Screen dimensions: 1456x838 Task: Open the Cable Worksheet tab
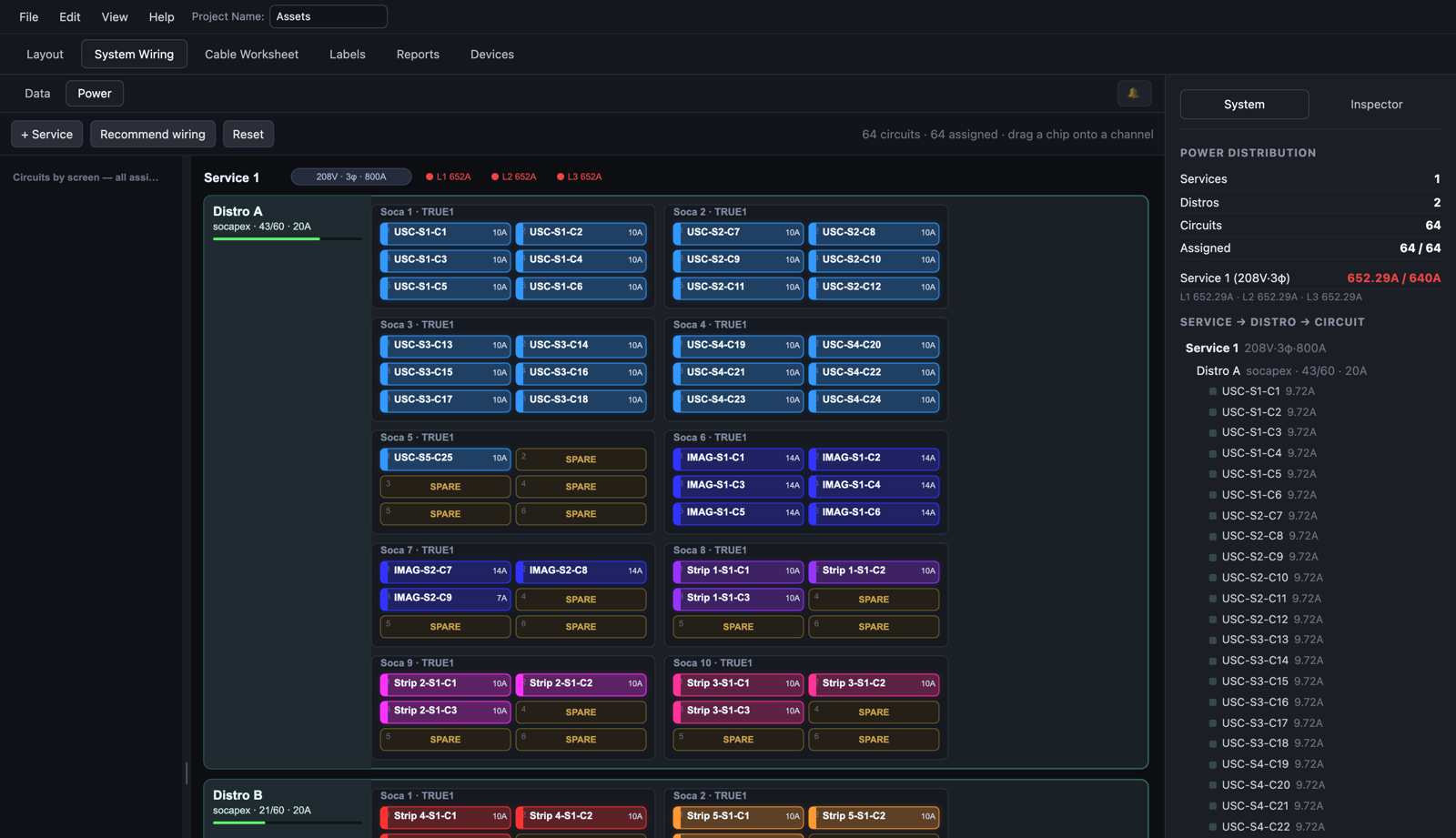point(251,54)
